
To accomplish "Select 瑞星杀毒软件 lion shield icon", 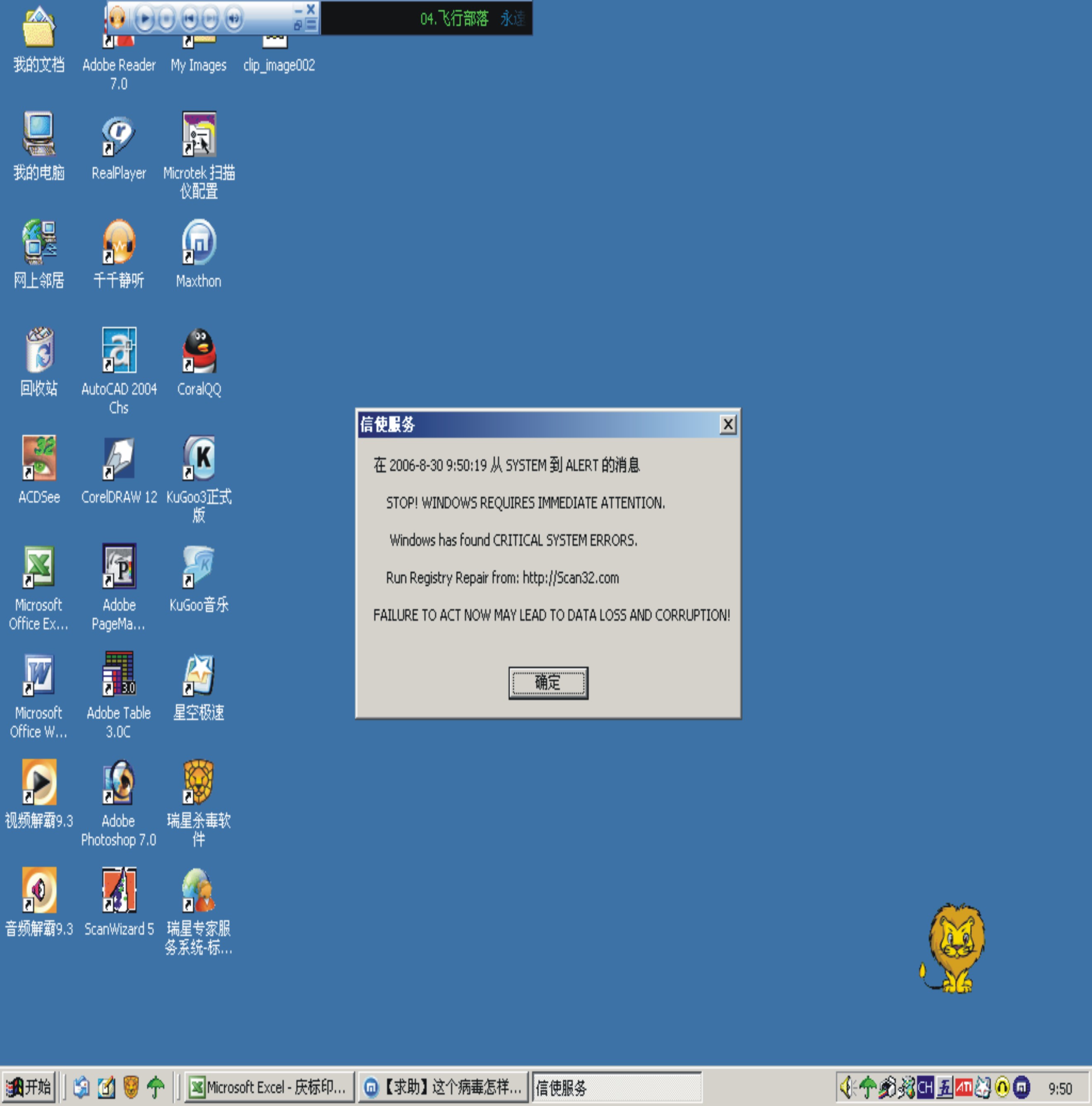I will tap(198, 782).
